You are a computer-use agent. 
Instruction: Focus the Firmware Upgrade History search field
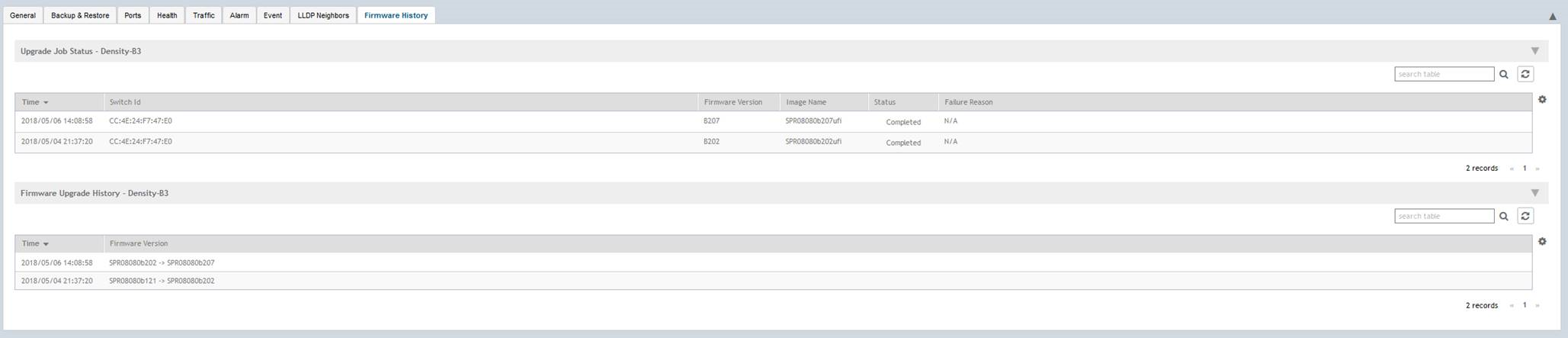pyautogui.click(x=1443, y=216)
